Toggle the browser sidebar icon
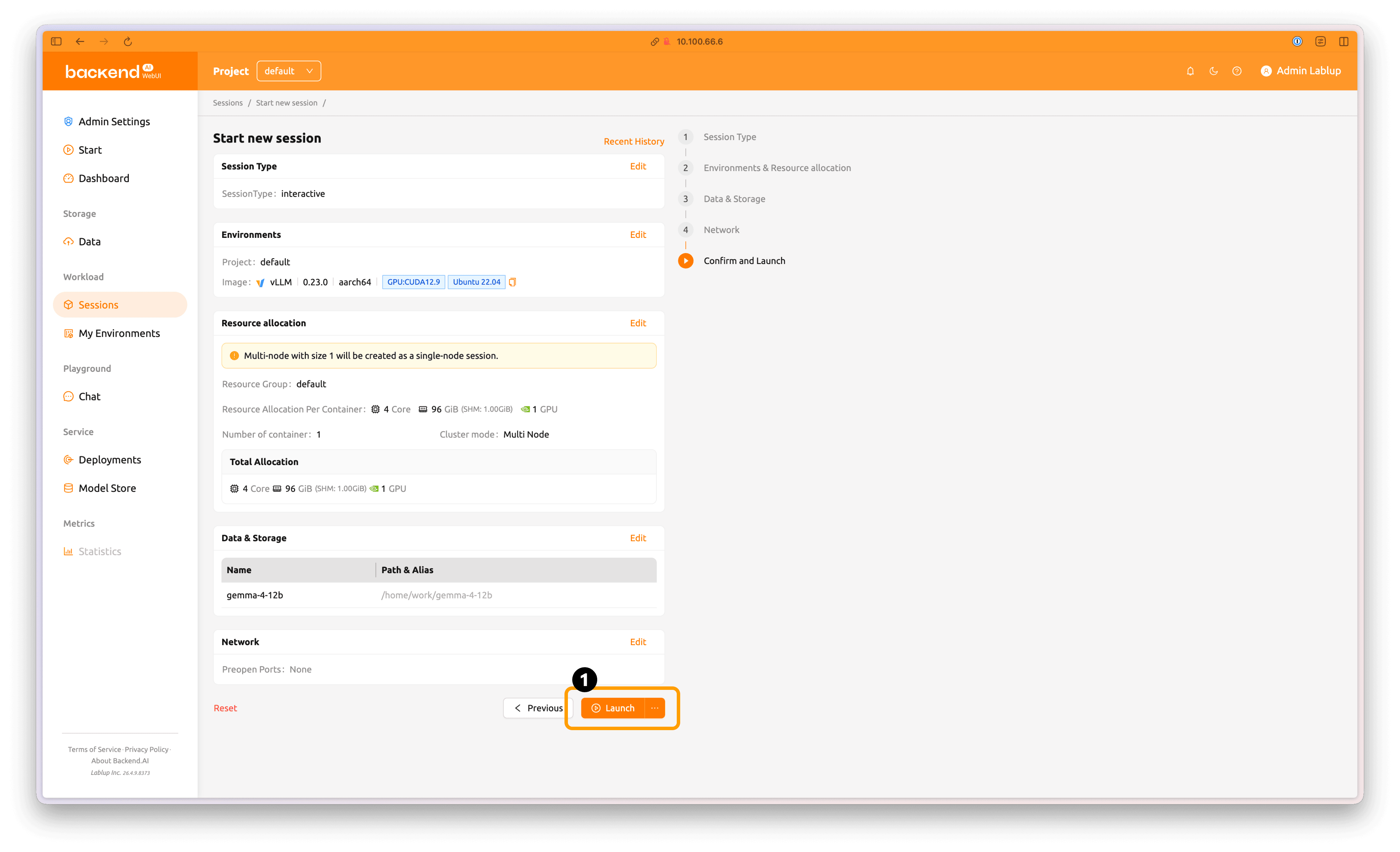Viewport: 1400px width, 852px height. click(56, 41)
